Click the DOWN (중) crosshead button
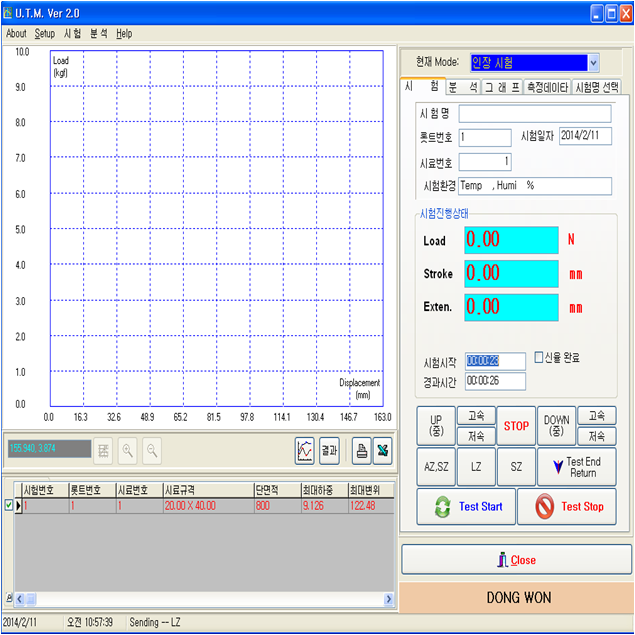Image resolution: width=635 pixels, height=635 pixels. point(556,426)
